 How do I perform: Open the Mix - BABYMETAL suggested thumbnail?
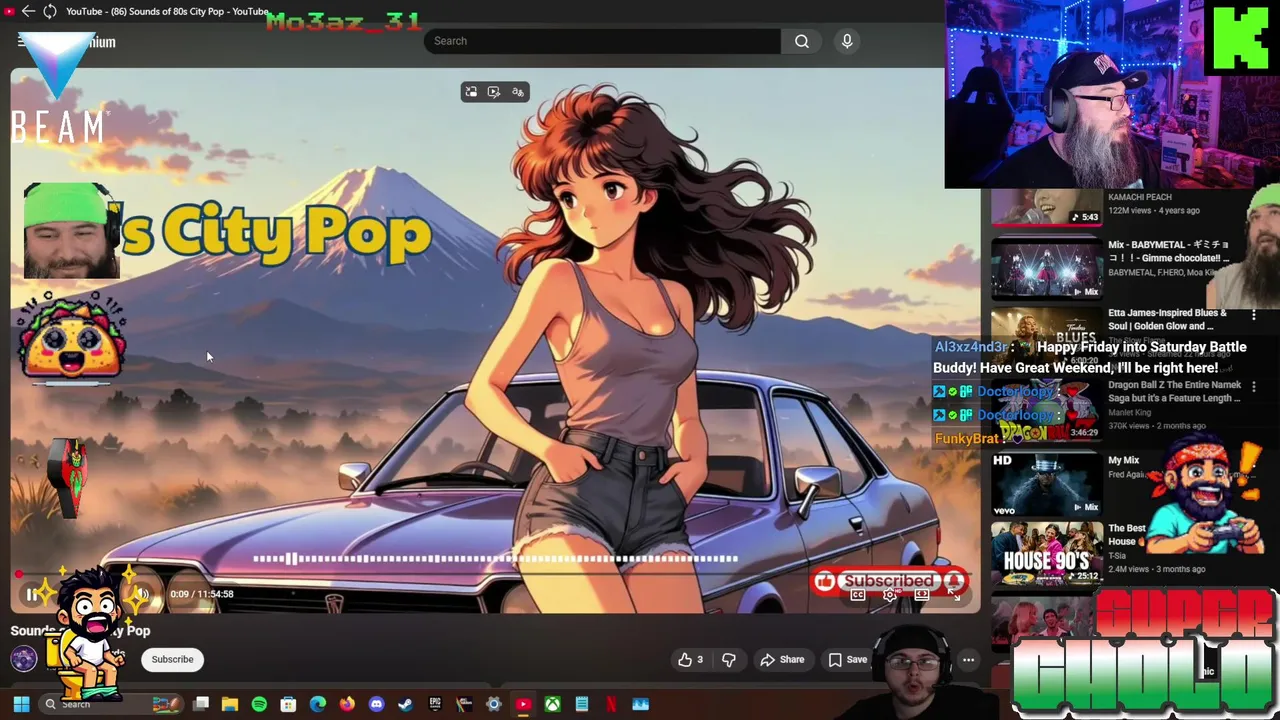click(1046, 268)
